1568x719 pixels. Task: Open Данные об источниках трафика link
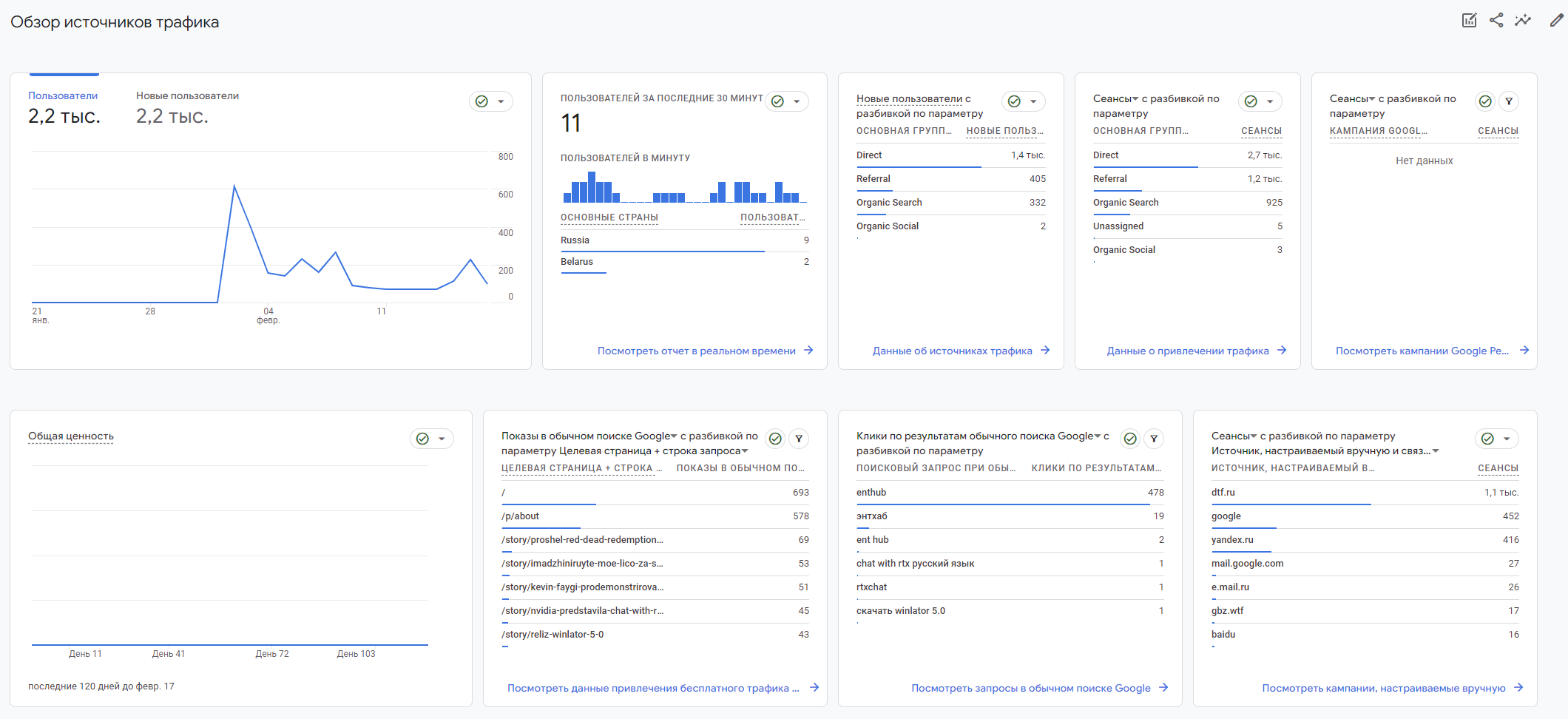[962, 351]
